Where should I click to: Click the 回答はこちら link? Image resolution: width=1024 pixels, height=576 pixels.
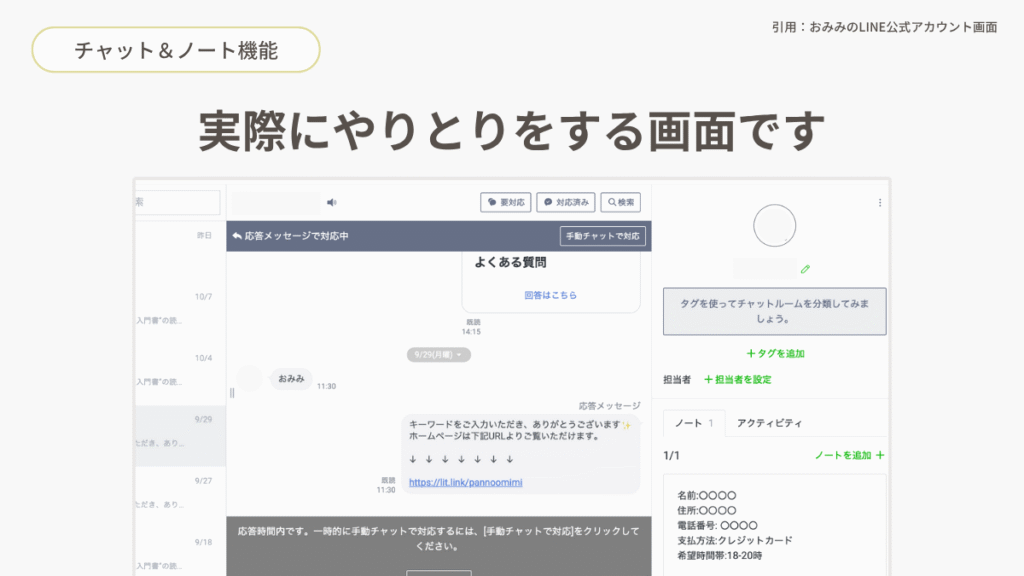pyautogui.click(x=550, y=295)
